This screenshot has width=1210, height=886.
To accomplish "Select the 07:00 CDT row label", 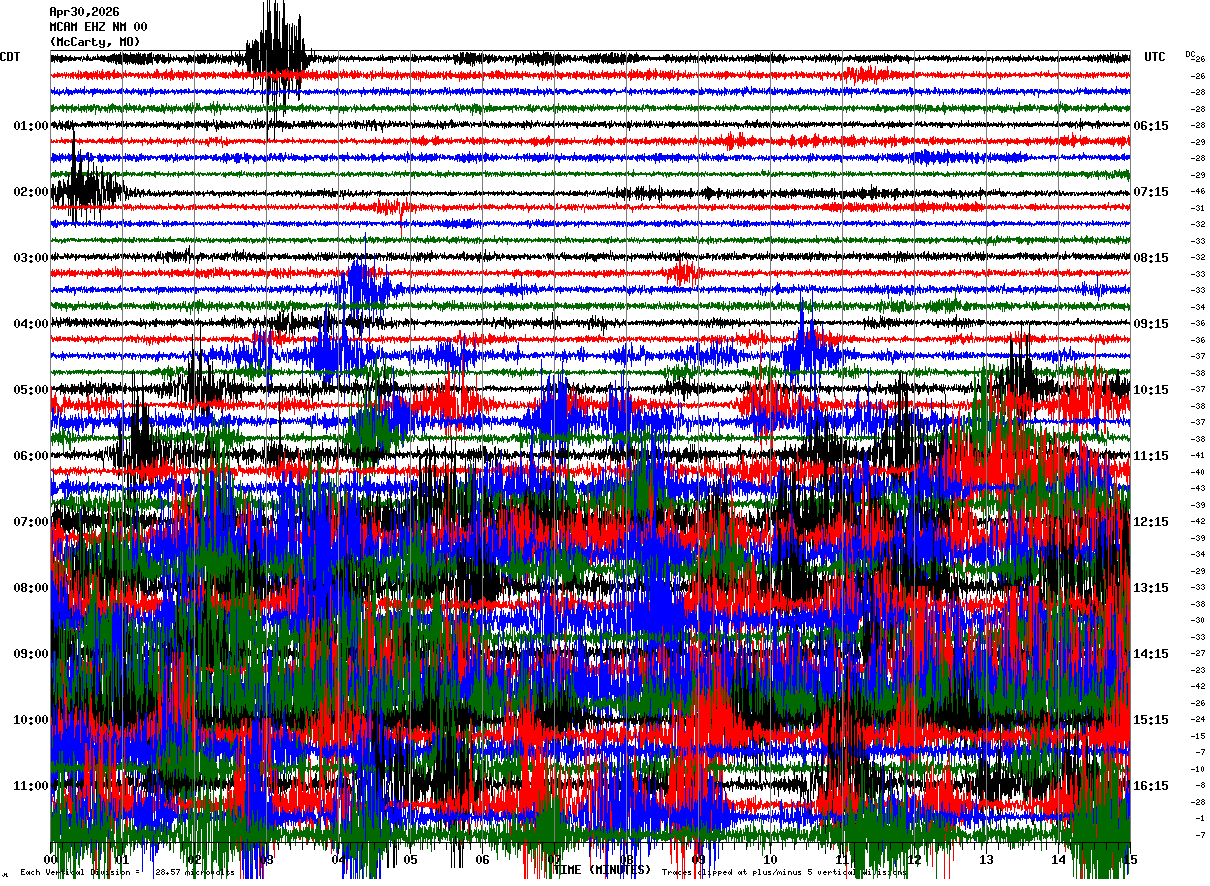I will 31,522.
